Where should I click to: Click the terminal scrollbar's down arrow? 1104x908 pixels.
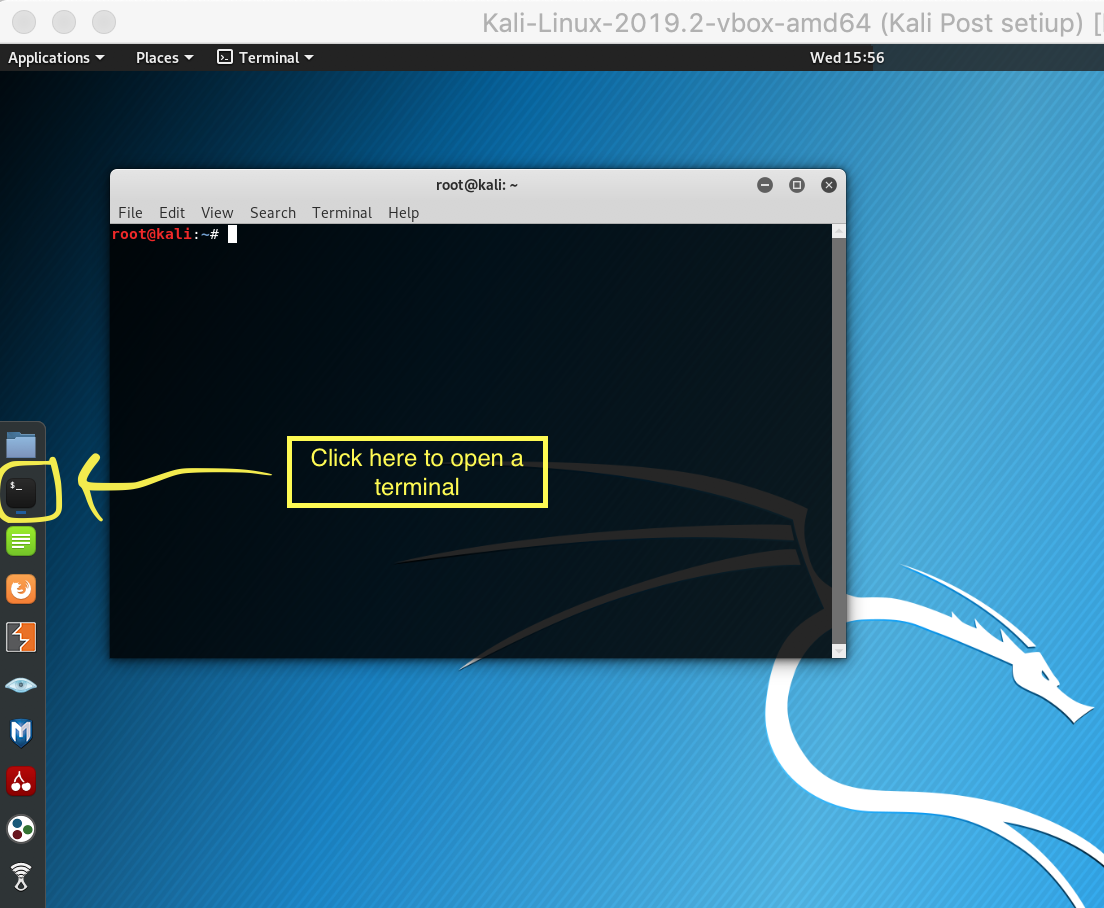(839, 651)
